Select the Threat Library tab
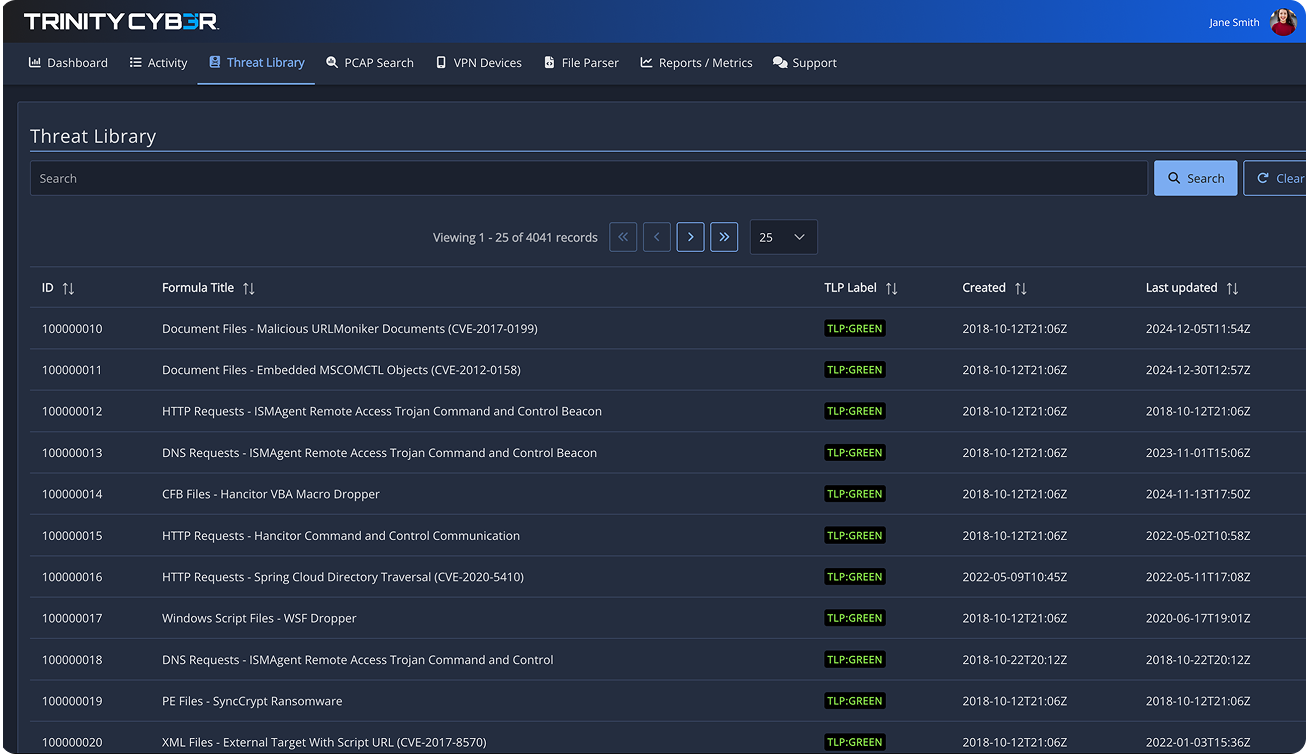 (256, 63)
